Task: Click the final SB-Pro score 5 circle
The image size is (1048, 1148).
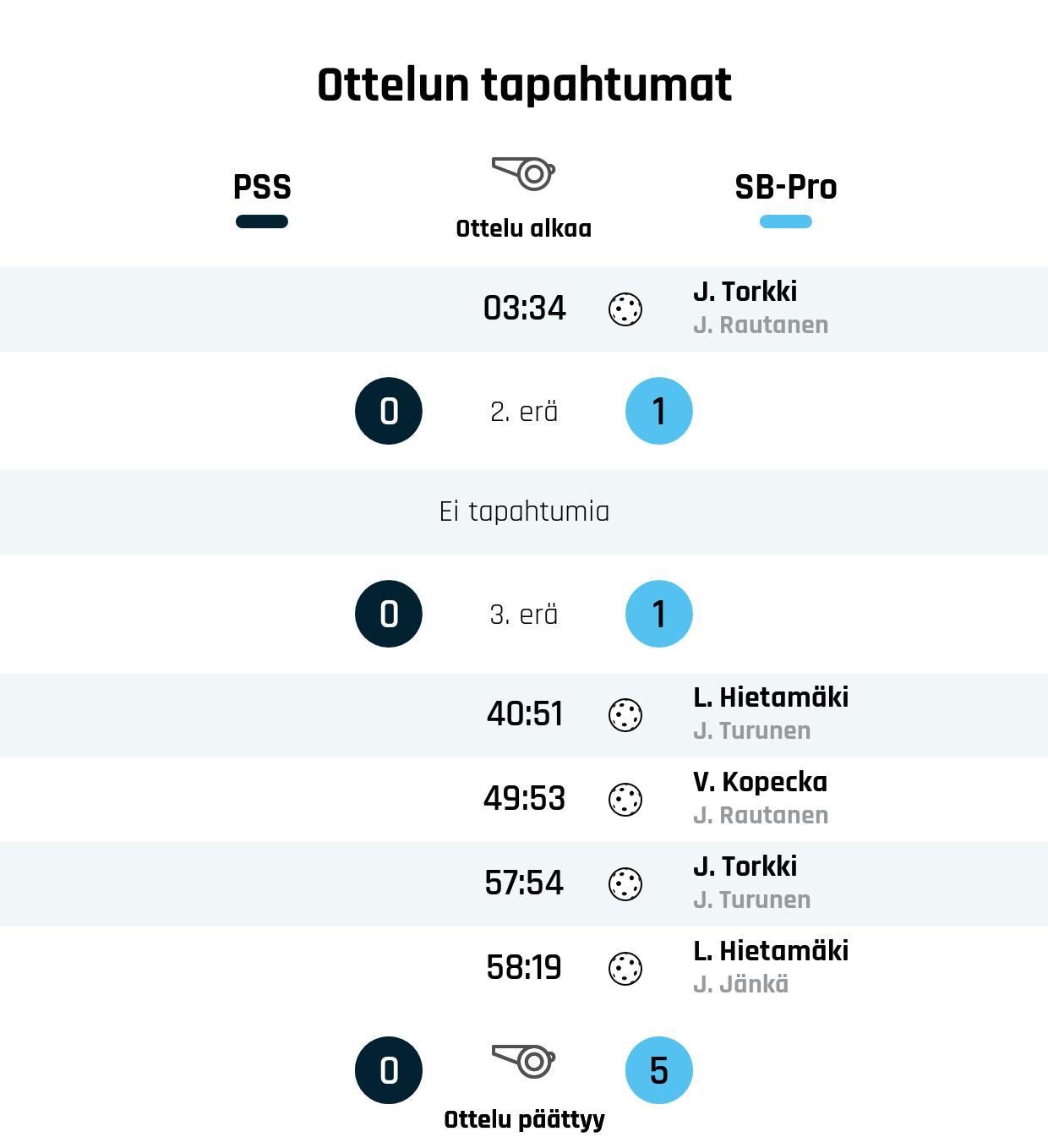Action: tap(659, 1070)
